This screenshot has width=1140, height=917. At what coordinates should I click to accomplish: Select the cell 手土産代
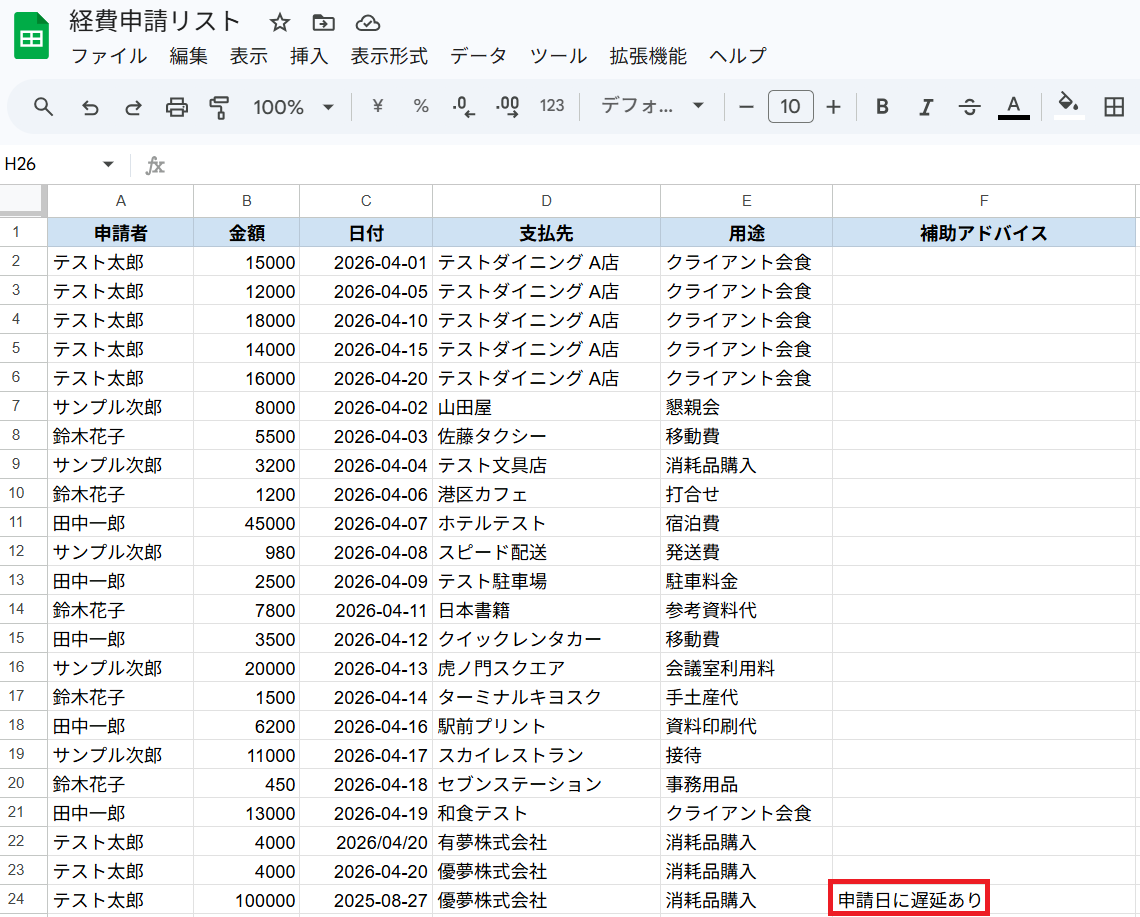[746, 697]
